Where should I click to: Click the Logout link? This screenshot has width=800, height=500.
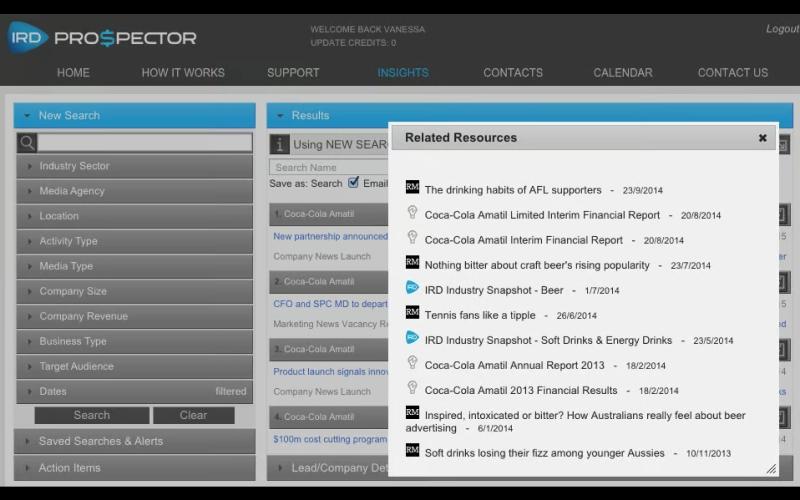coord(782,29)
